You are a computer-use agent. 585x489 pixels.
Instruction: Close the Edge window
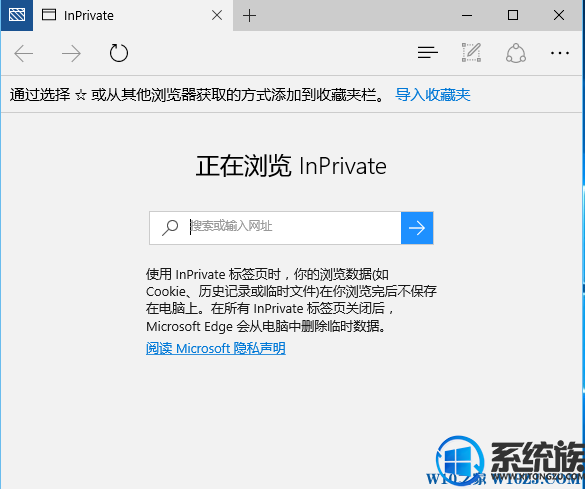pyautogui.click(x=559, y=15)
